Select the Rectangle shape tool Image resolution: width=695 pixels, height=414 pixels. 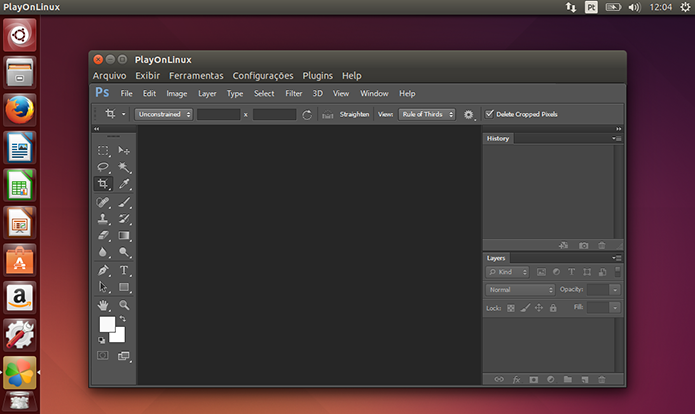pos(124,287)
